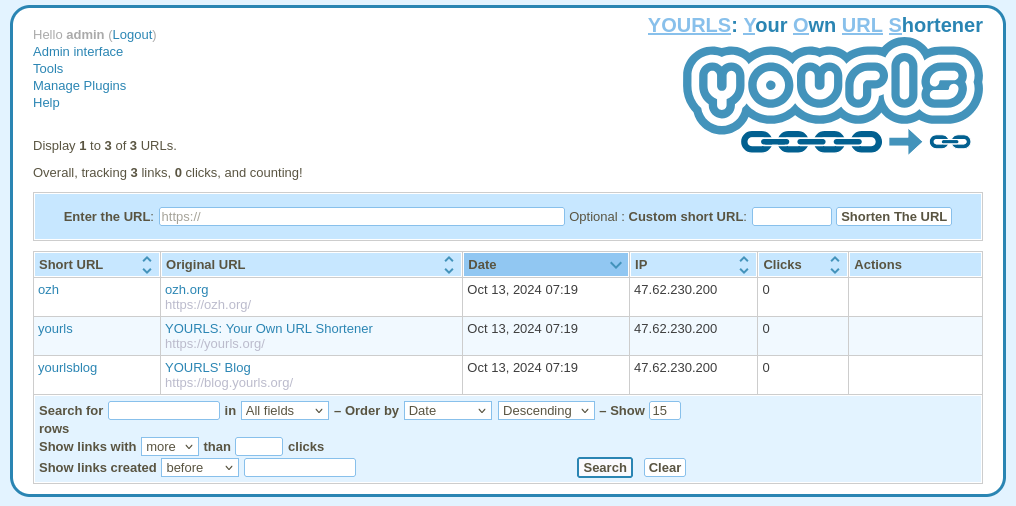
Task: Focus the Custom short URL field
Action: (792, 216)
